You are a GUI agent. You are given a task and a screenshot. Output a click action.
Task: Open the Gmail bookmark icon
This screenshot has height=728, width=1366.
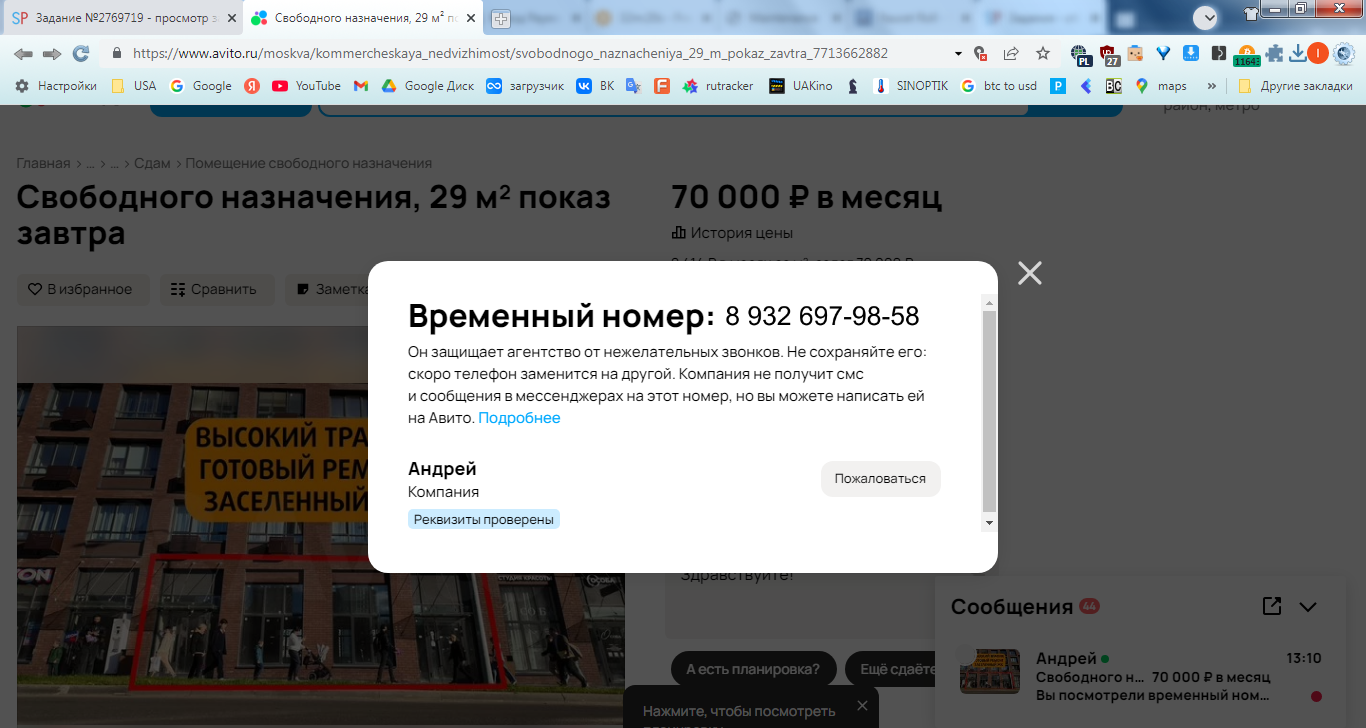pos(360,86)
